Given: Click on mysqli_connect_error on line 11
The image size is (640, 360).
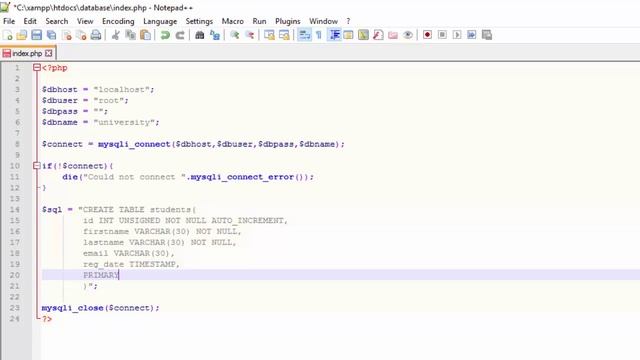Looking at the screenshot, I should coord(242,177).
